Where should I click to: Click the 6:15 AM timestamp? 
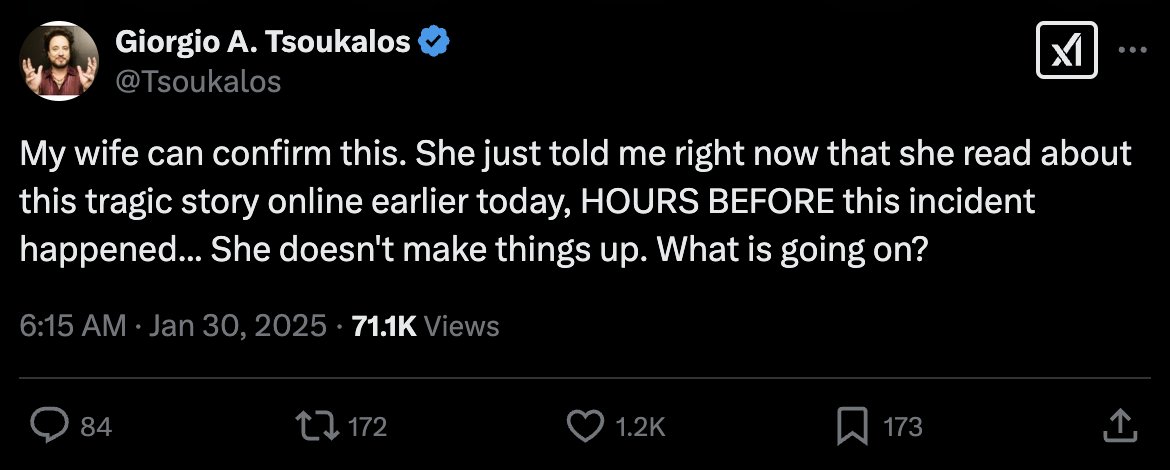[x=73, y=325]
